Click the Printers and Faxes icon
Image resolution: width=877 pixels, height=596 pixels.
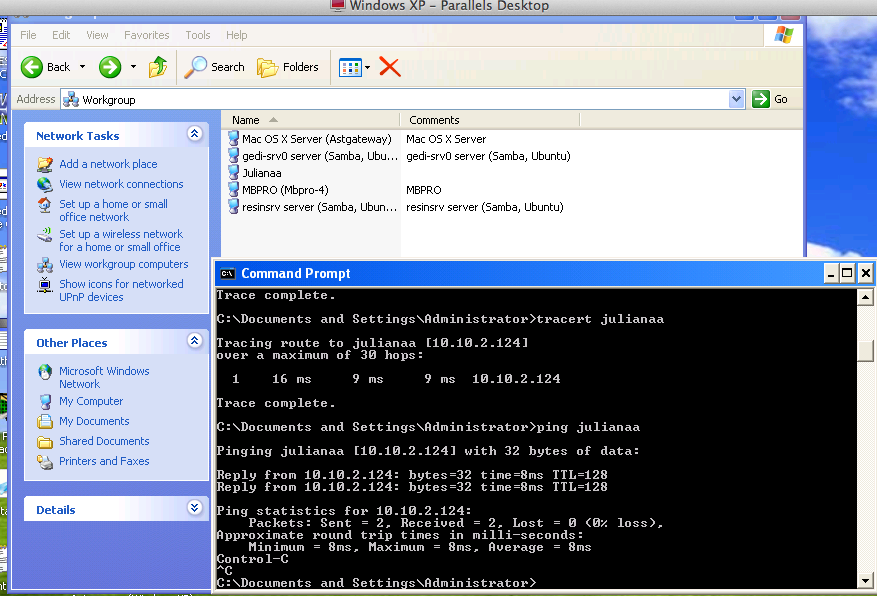pos(45,462)
